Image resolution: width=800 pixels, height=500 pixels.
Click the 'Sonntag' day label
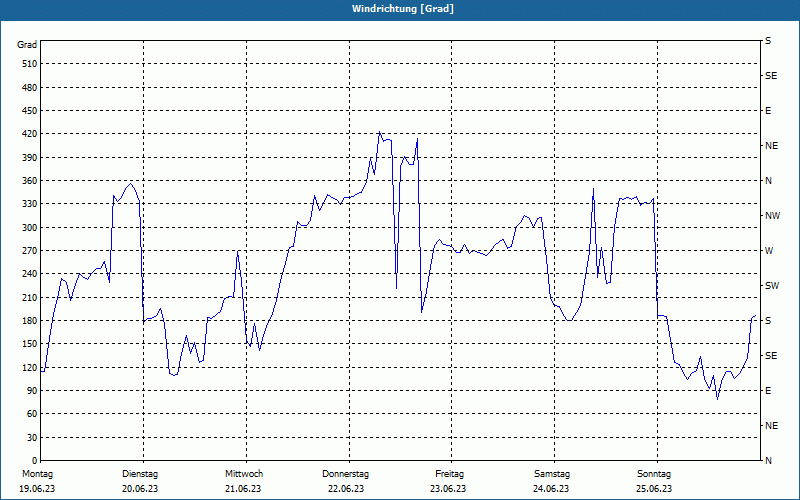(654, 474)
